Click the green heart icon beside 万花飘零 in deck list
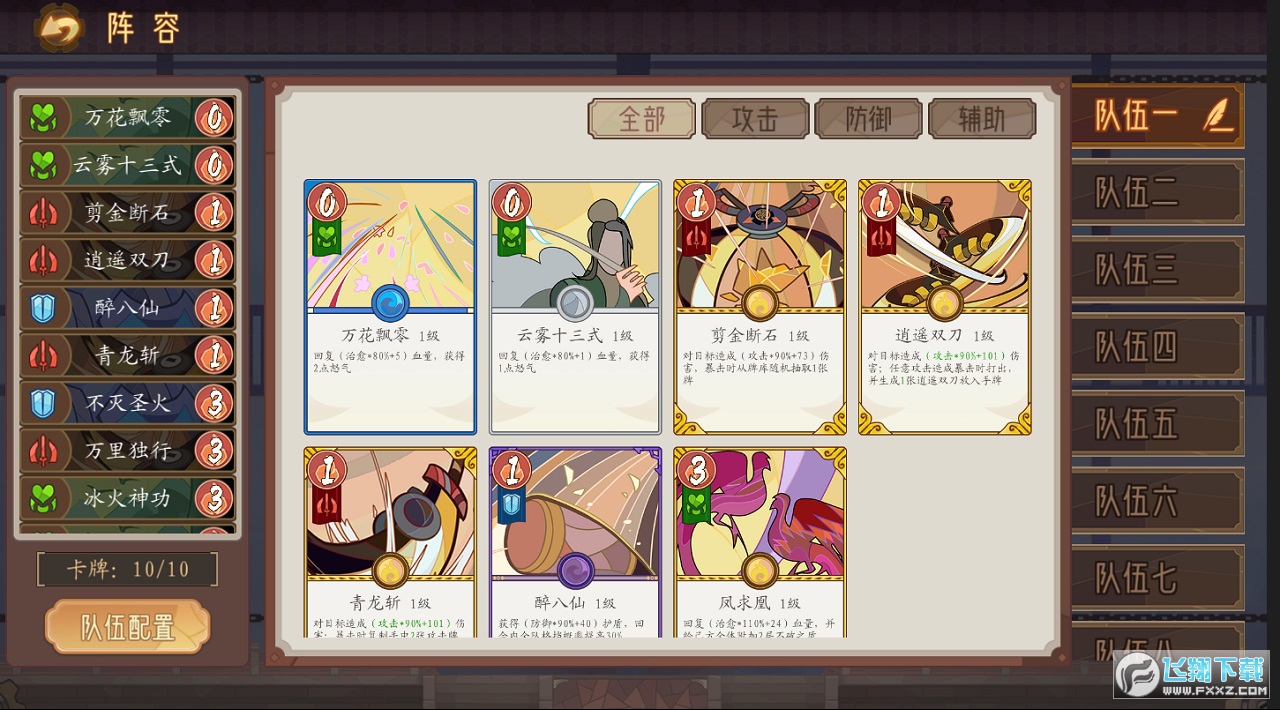Screen dimensions: 1280x710 43,118
